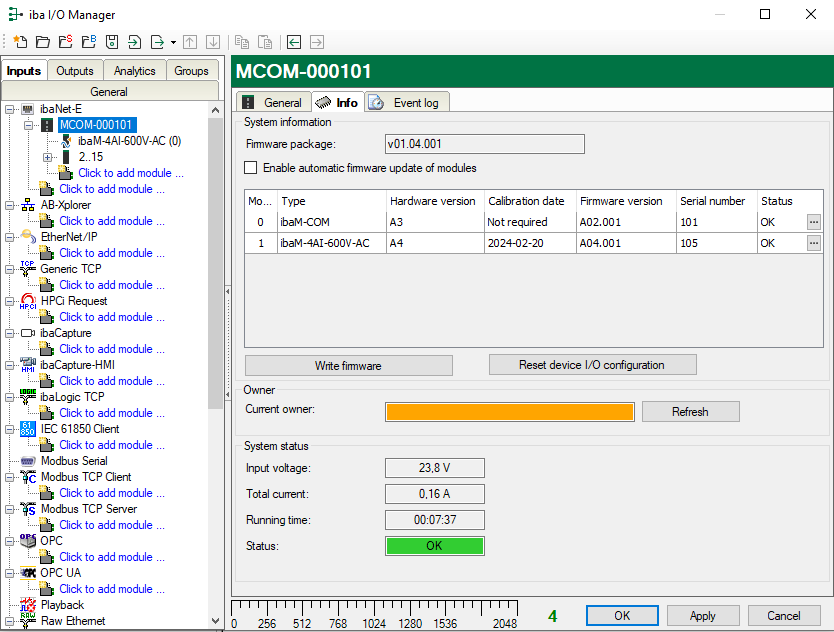Image resolution: width=834 pixels, height=632 pixels.
Task: Click the Copy toolbar icon
Action: coord(241,42)
